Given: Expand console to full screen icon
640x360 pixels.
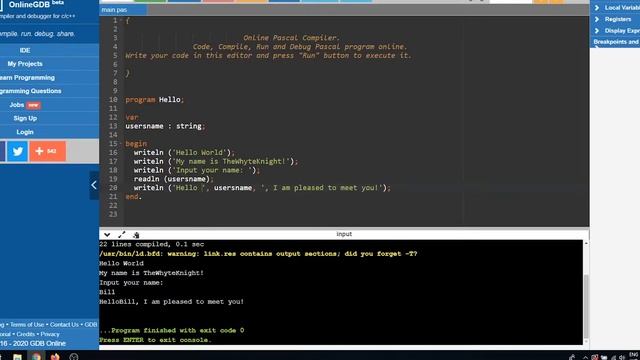Looking at the screenshot, I should click(x=122, y=235).
